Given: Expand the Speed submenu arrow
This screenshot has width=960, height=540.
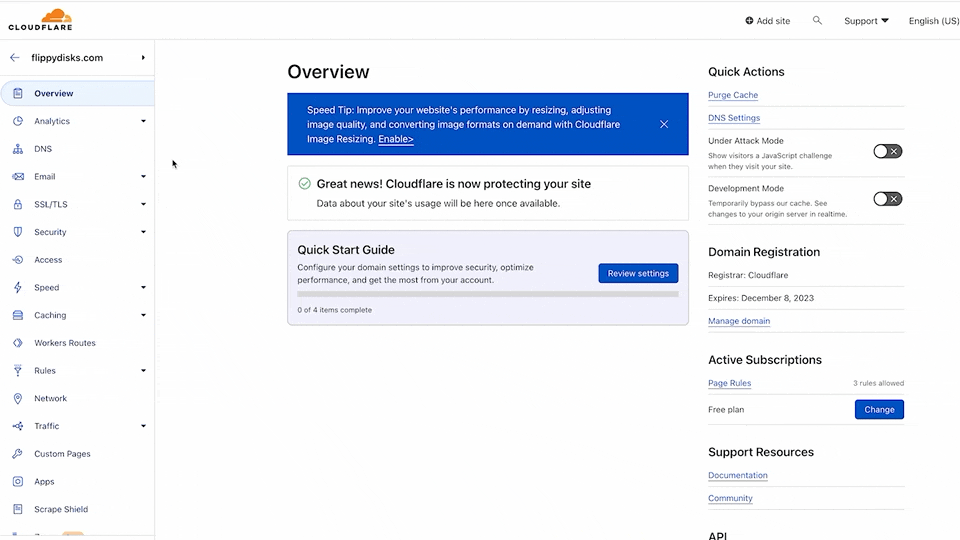Looking at the screenshot, I should tap(143, 287).
